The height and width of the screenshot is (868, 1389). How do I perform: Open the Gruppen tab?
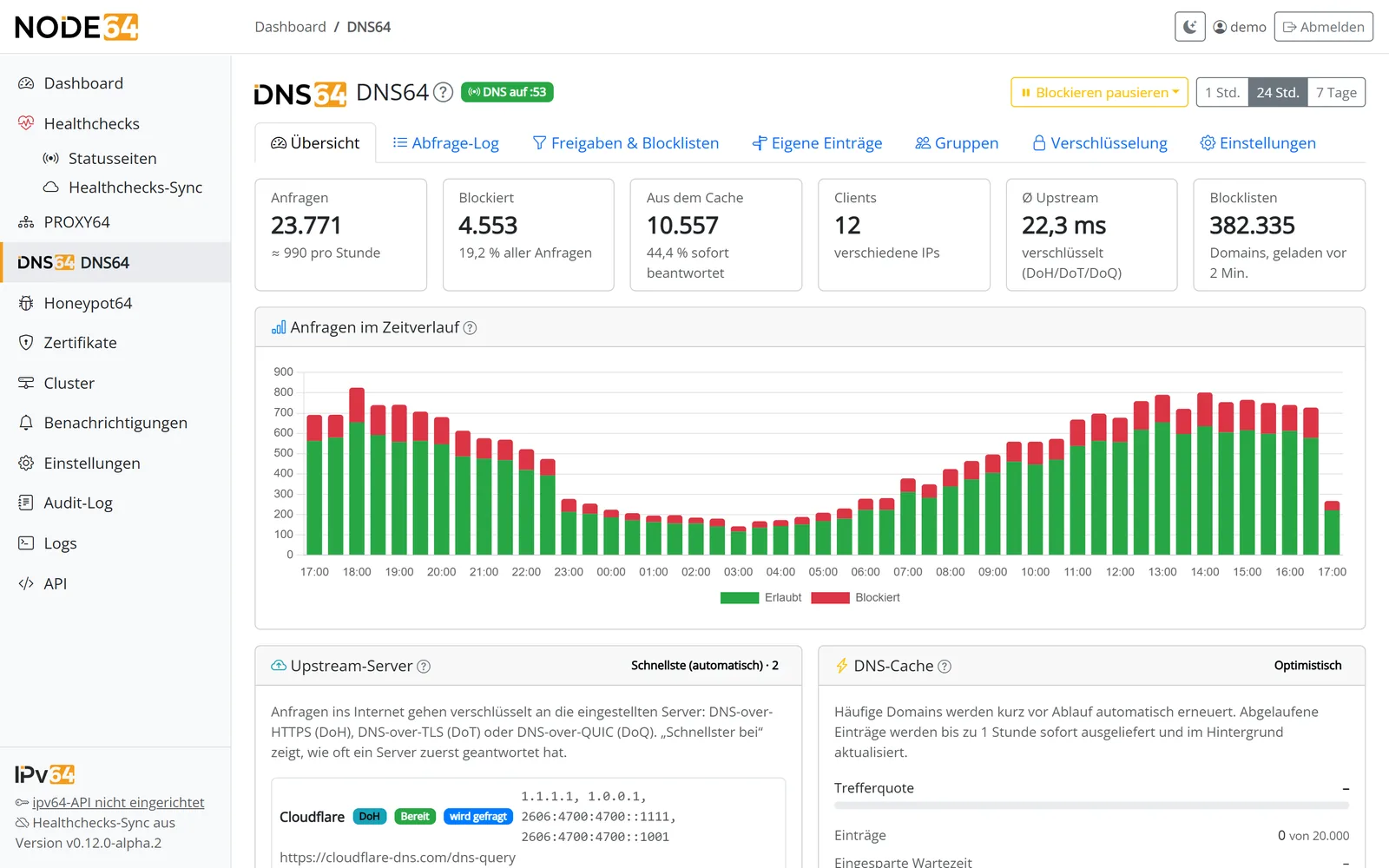click(x=957, y=143)
